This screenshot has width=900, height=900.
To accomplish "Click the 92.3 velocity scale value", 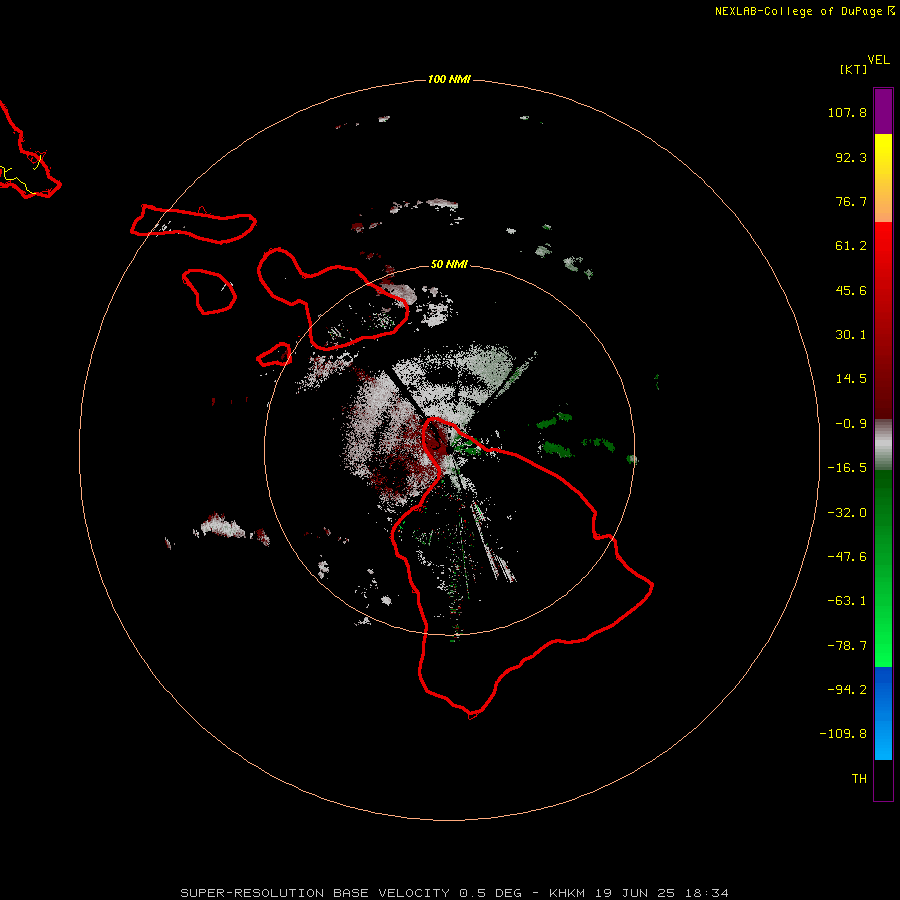I will pyautogui.click(x=851, y=157).
